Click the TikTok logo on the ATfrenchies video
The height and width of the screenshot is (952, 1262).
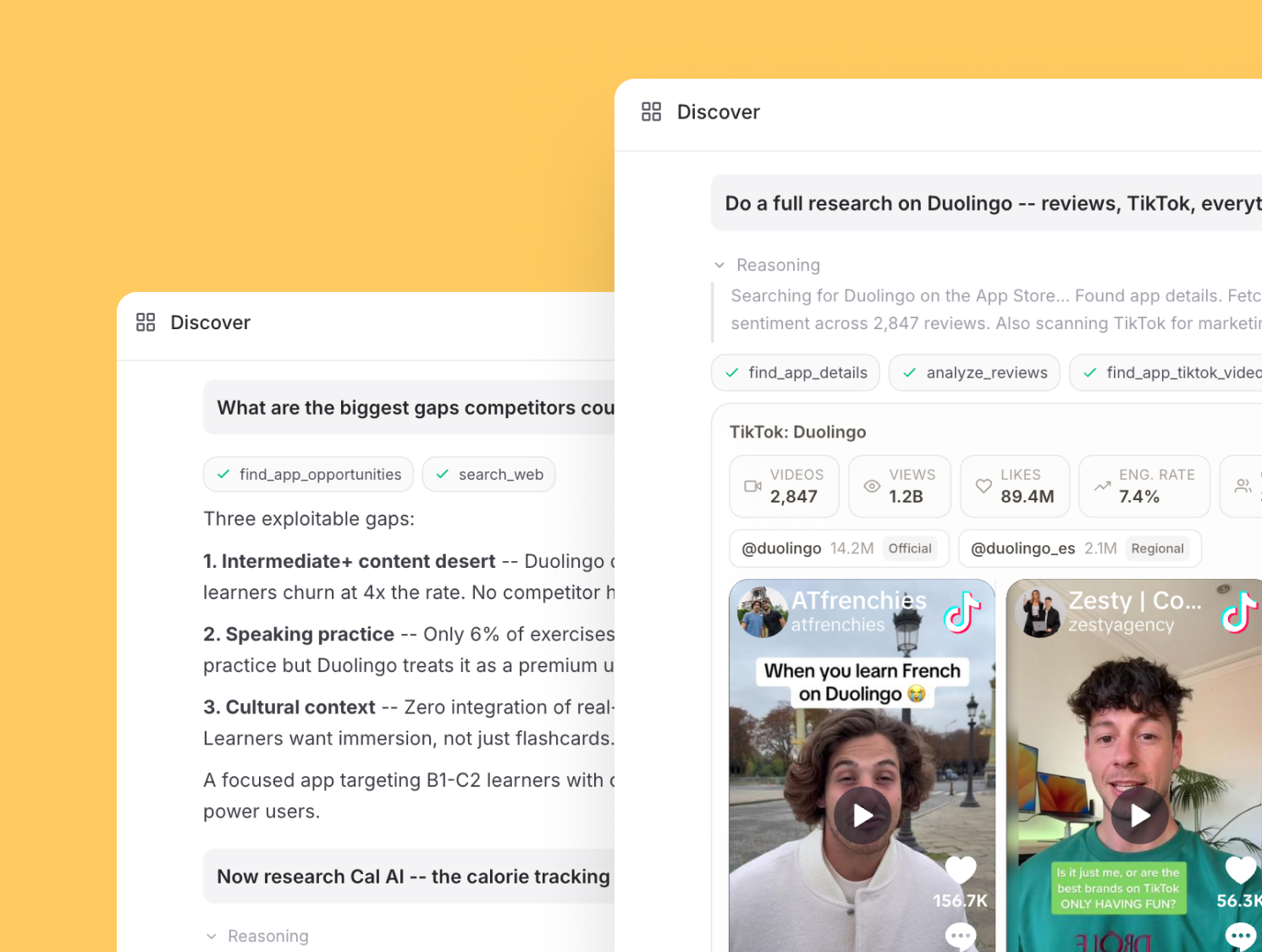[961, 614]
